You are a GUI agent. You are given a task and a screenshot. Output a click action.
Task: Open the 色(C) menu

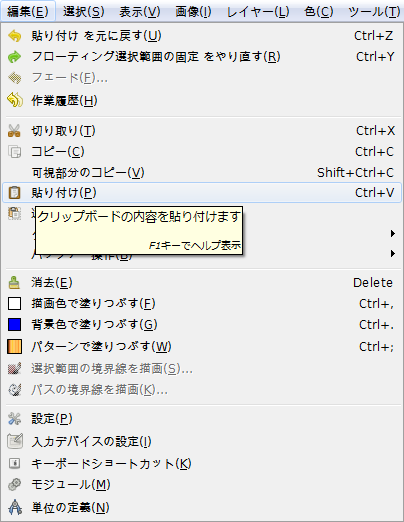[x=319, y=12]
